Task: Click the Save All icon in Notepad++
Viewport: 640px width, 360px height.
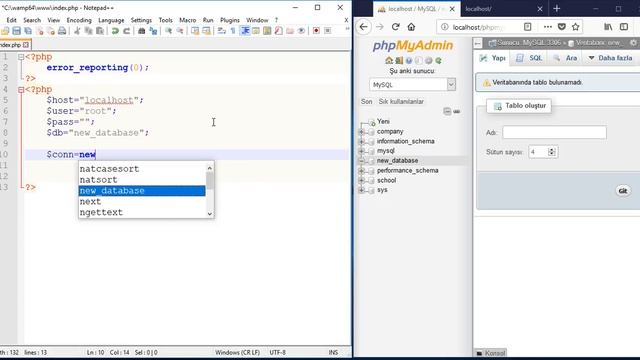Action: coord(28,31)
